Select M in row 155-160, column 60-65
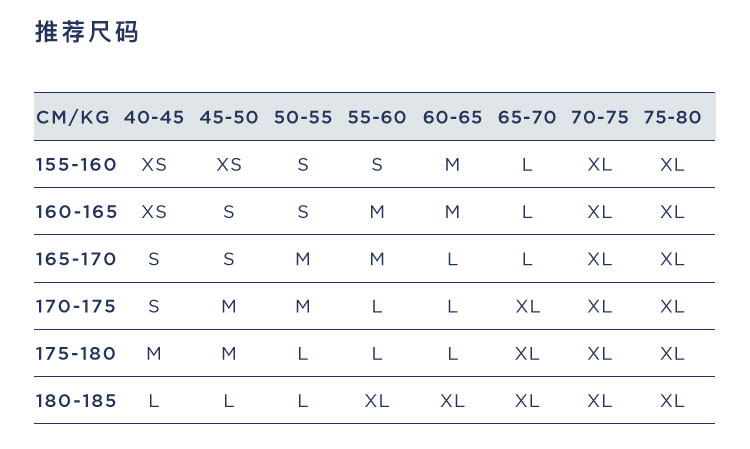 [x=452, y=165]
